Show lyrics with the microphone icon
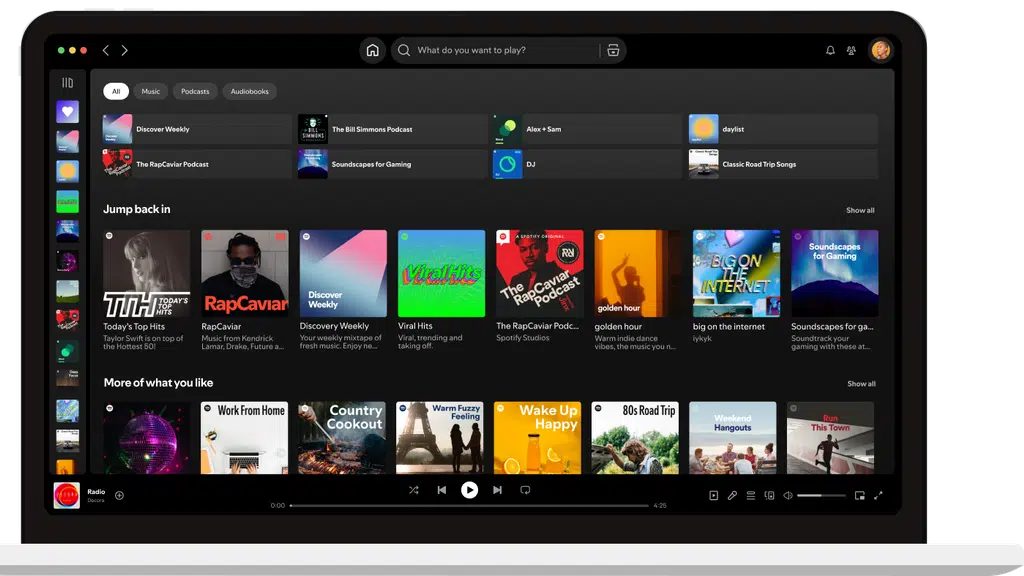Screen dimensions: 1024x576 732,496
